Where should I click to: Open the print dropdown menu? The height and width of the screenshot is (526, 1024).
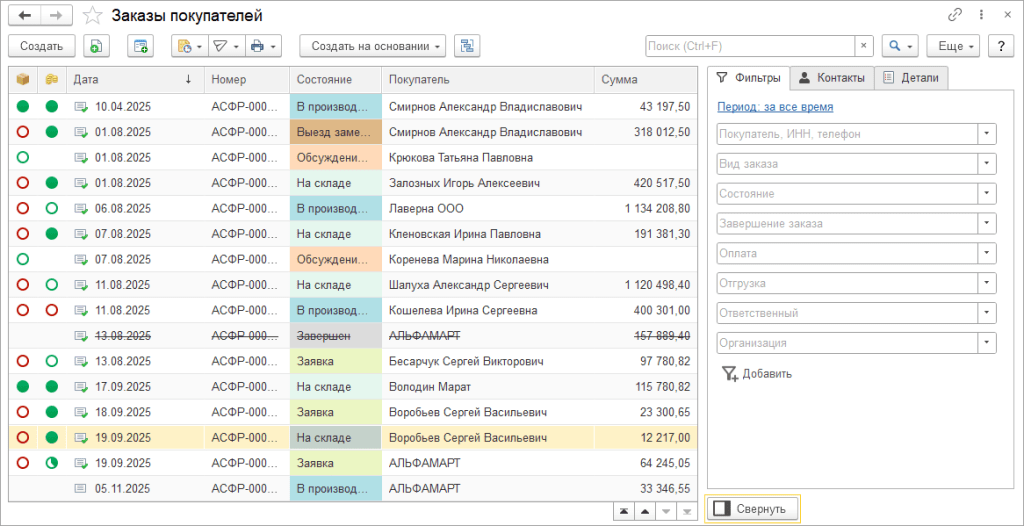click(264, 46)
